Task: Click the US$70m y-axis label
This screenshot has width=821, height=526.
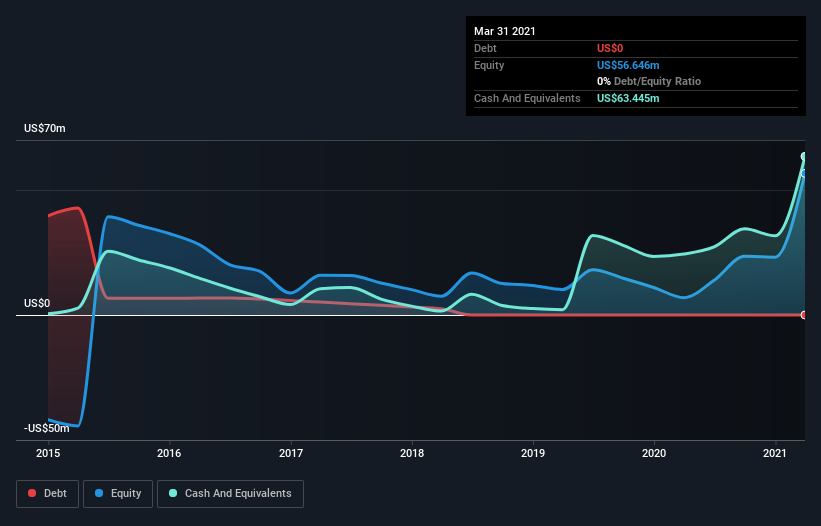Action: tap(45, 128)
